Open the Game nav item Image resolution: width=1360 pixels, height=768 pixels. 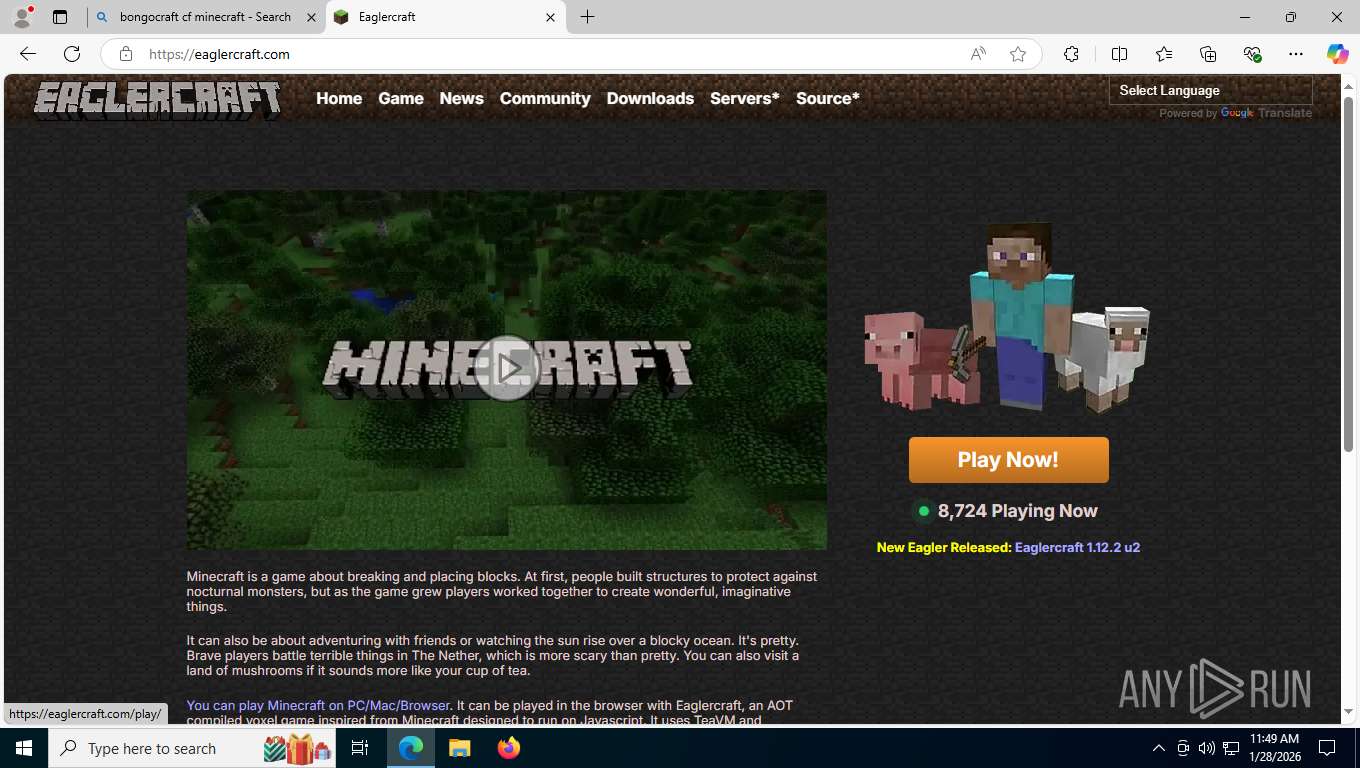click(401, 98)
